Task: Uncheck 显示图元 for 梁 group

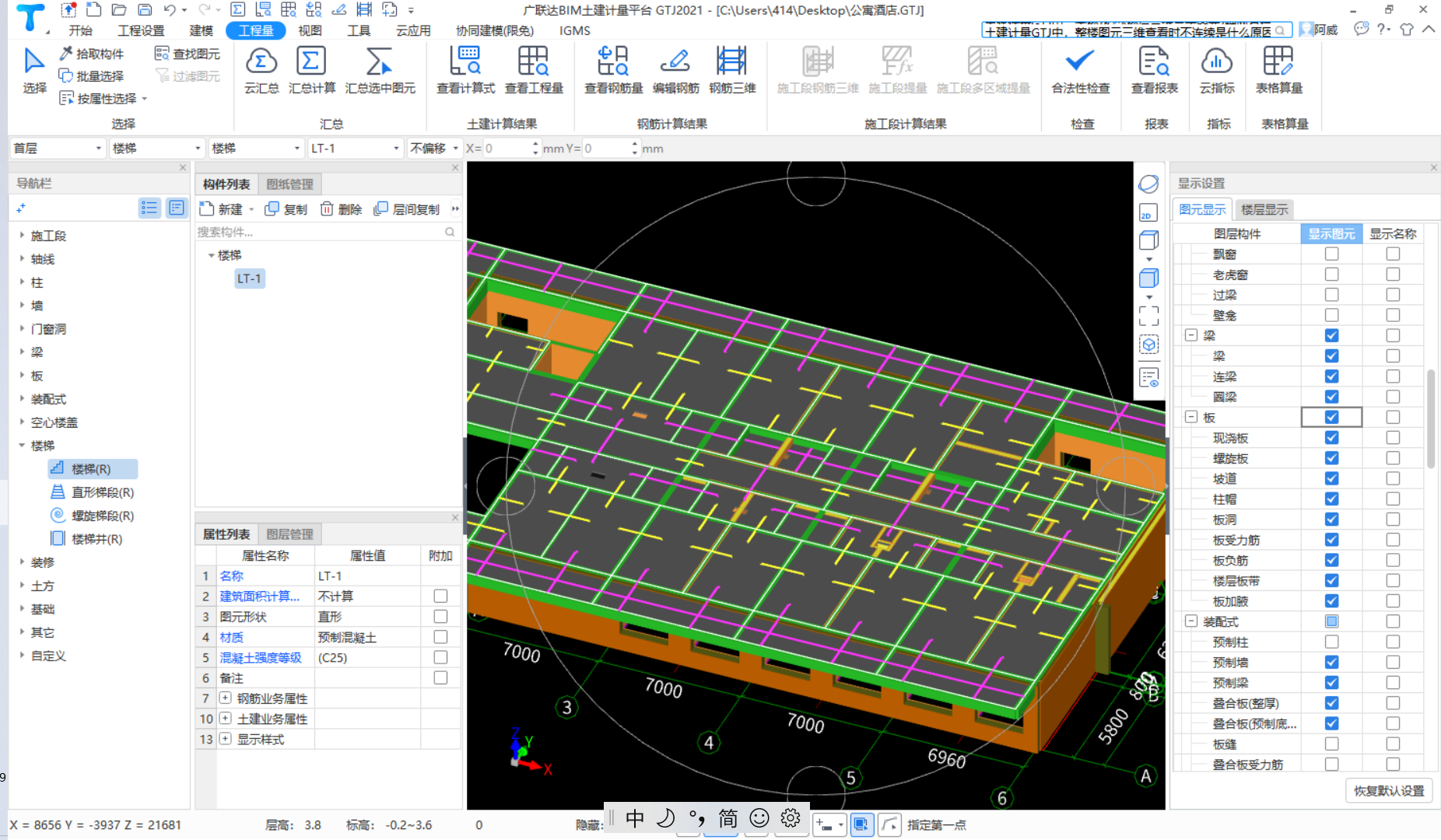Action: (1331, 335)
